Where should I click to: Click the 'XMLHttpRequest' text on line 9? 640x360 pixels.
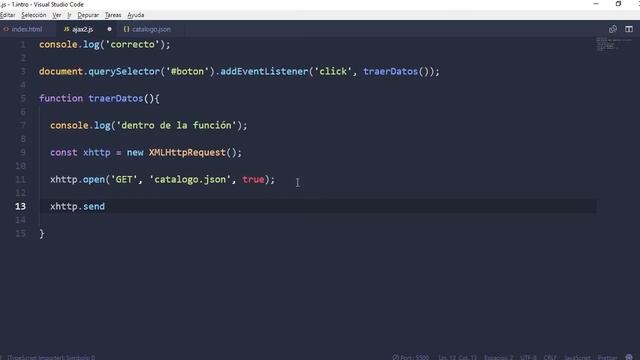[187, 152]
